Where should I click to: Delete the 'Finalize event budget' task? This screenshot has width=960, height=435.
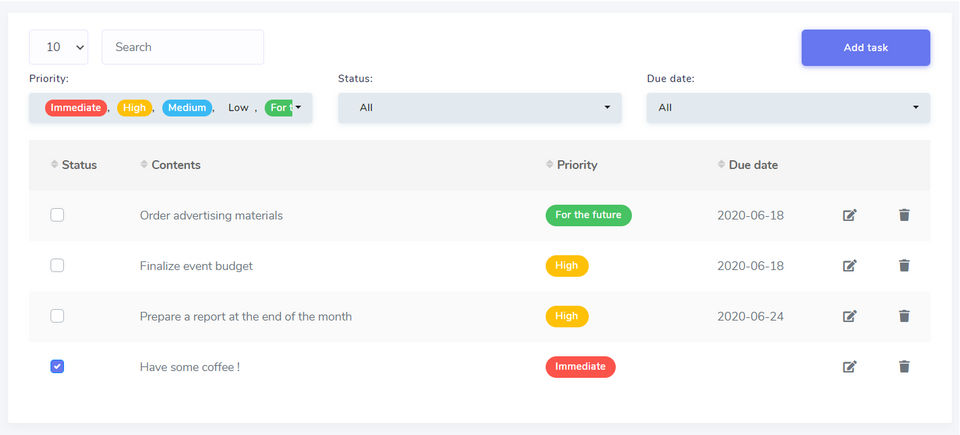[x=904, y=266]
